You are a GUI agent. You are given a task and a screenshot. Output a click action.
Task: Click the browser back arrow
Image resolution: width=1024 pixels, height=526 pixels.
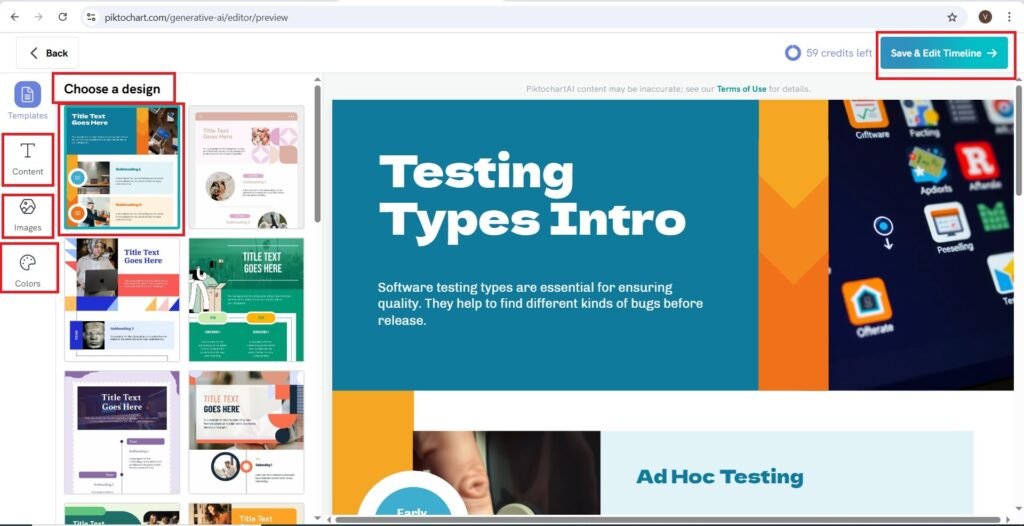coord(14,17)
